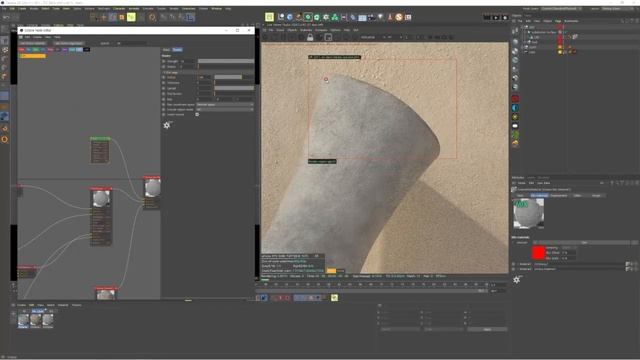Click the red color swatch in Attributes panel
640x360 pixels.
click(x=538, y=253)
